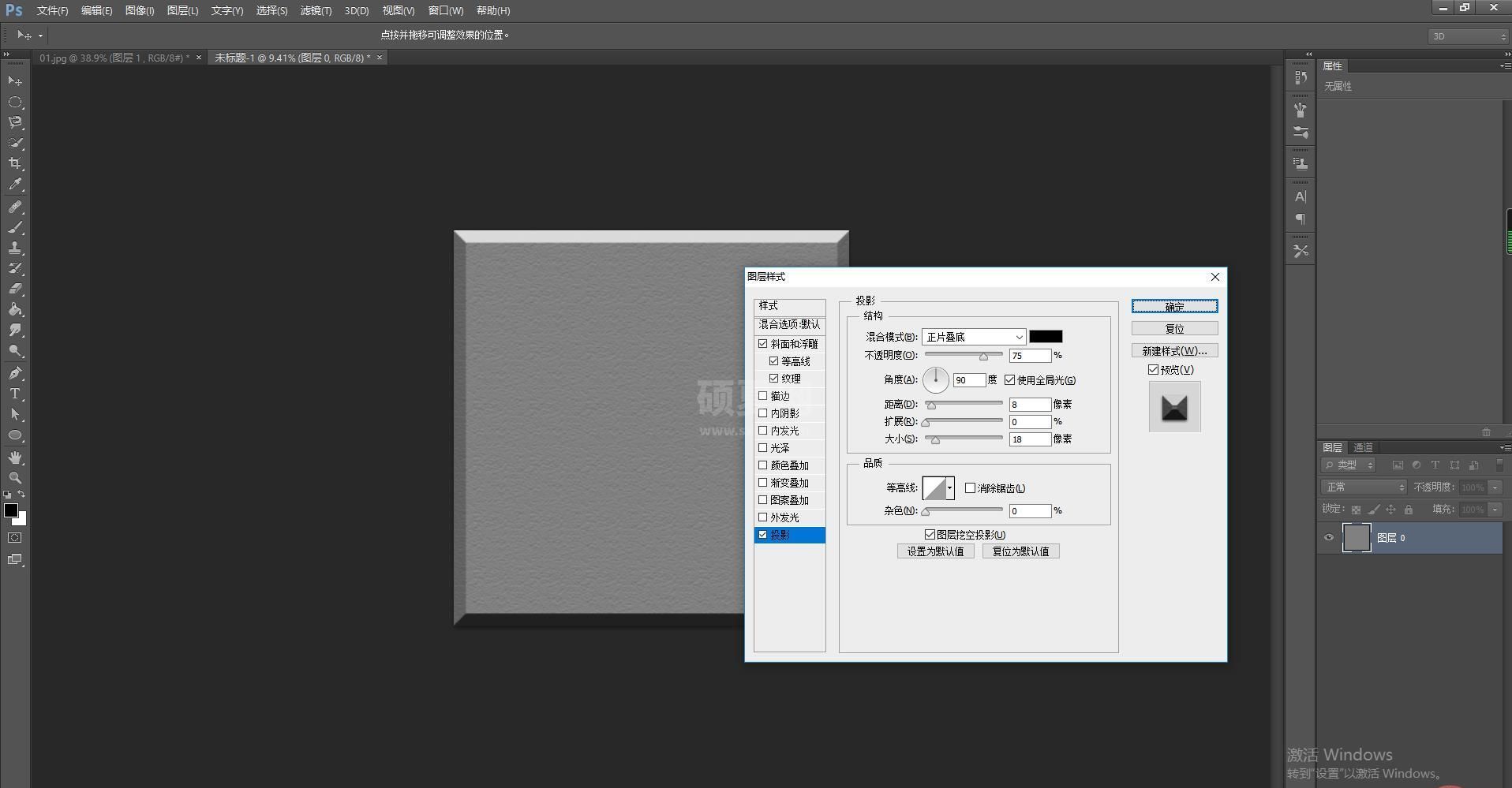Click the angle dial control
The height and width of the screenshot is (788, 1512).
click(x=936, y=380)
